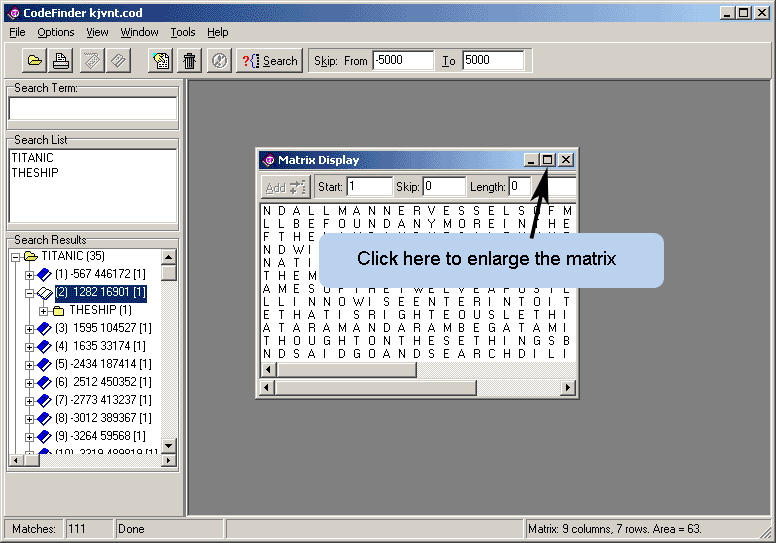Select result (5) -2434 187414 [1]

pyautogui.click(x=103, y=364)
